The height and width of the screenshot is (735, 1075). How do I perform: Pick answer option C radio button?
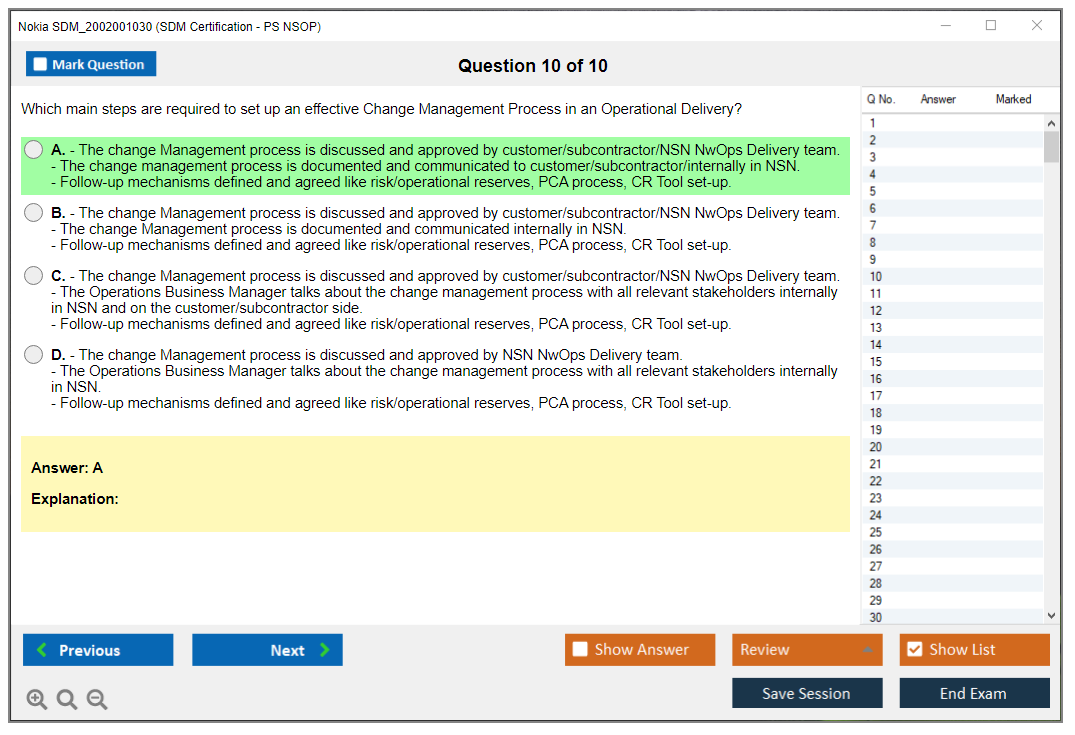click(x=34, y=275)
